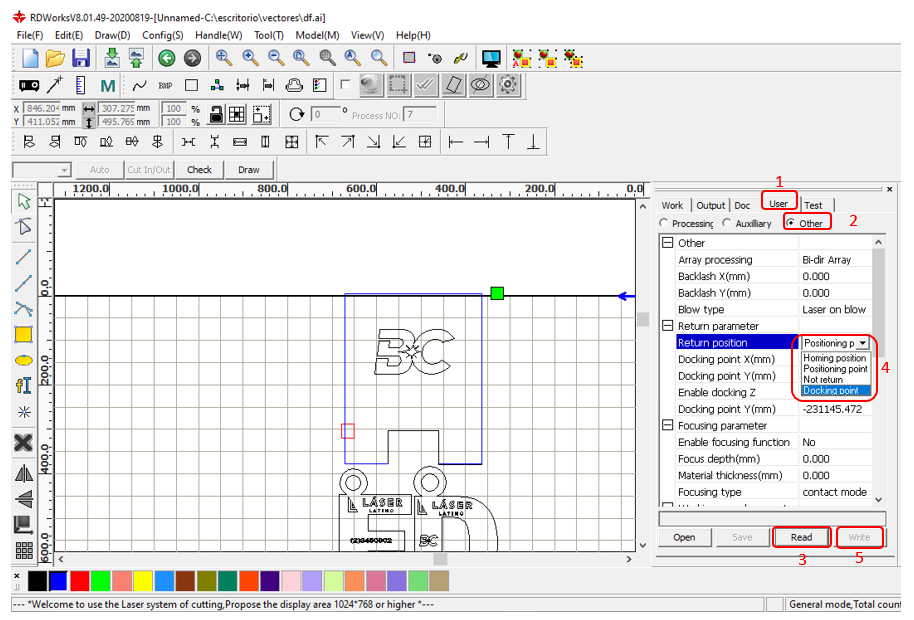
Task: Switch to the Output tab
Action: pos(711,205)
